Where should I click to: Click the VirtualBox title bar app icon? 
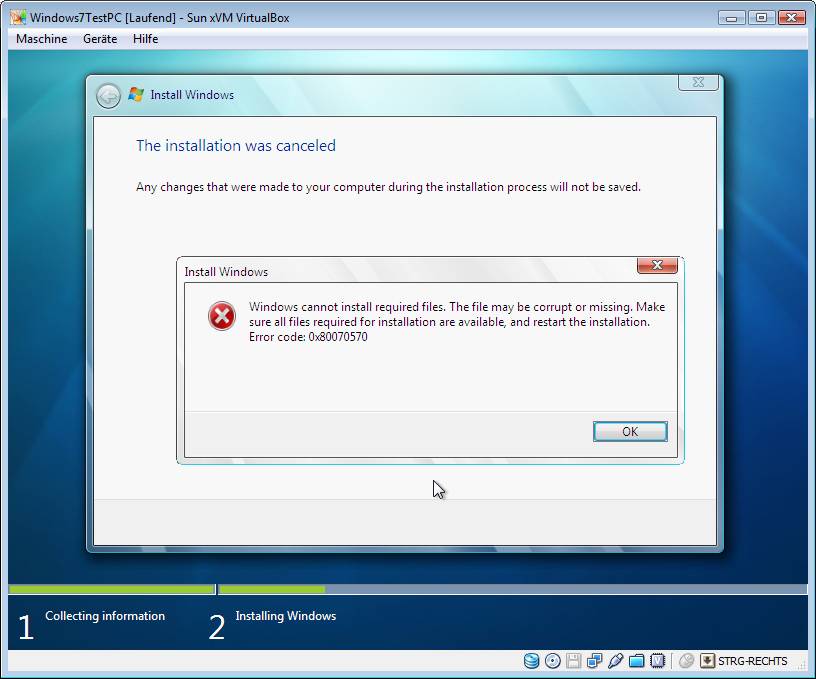tap(18, 17)
